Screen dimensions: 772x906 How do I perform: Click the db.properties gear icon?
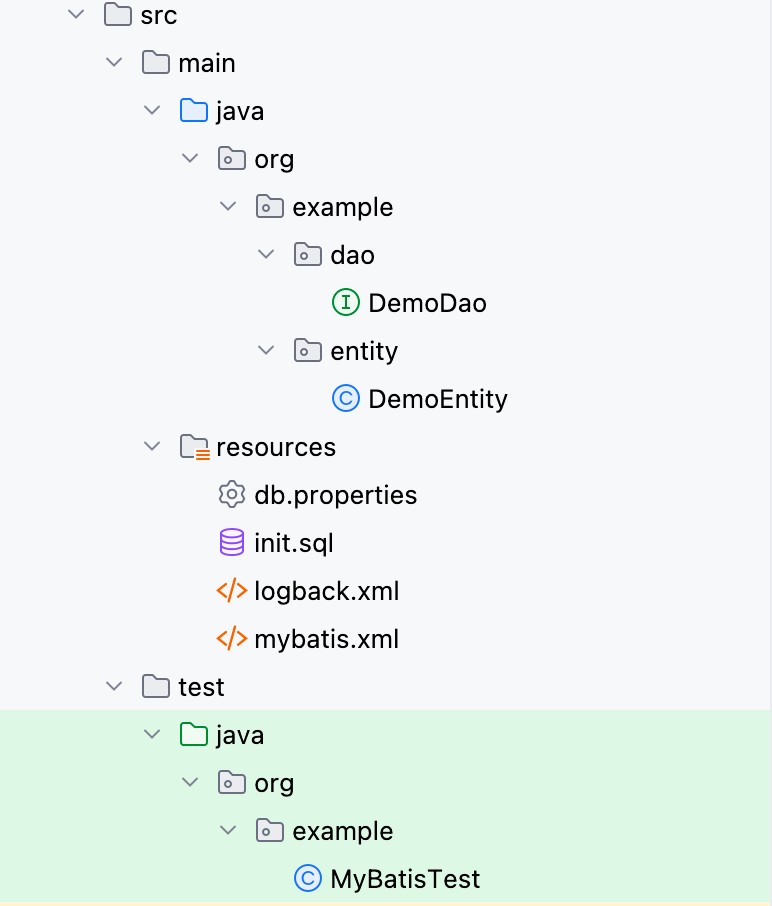232,494
